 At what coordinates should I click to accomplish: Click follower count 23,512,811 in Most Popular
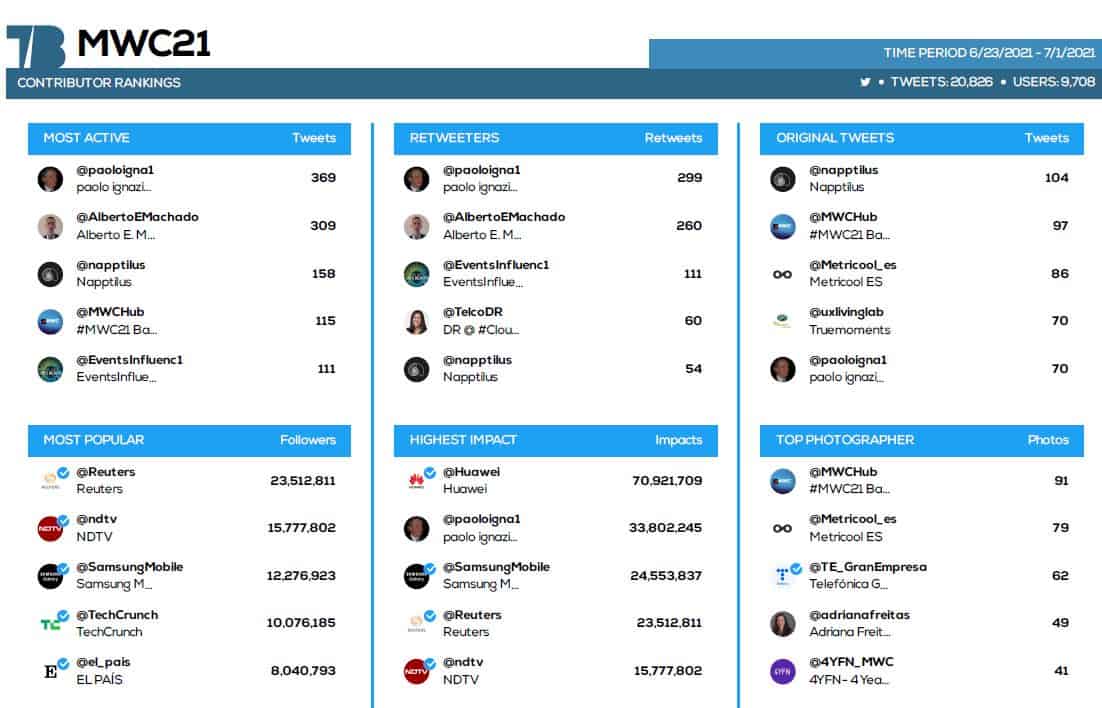[x=303, y=481]
